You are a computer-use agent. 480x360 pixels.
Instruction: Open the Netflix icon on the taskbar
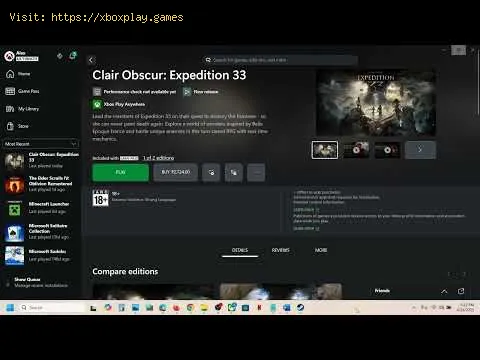[259, 308]
